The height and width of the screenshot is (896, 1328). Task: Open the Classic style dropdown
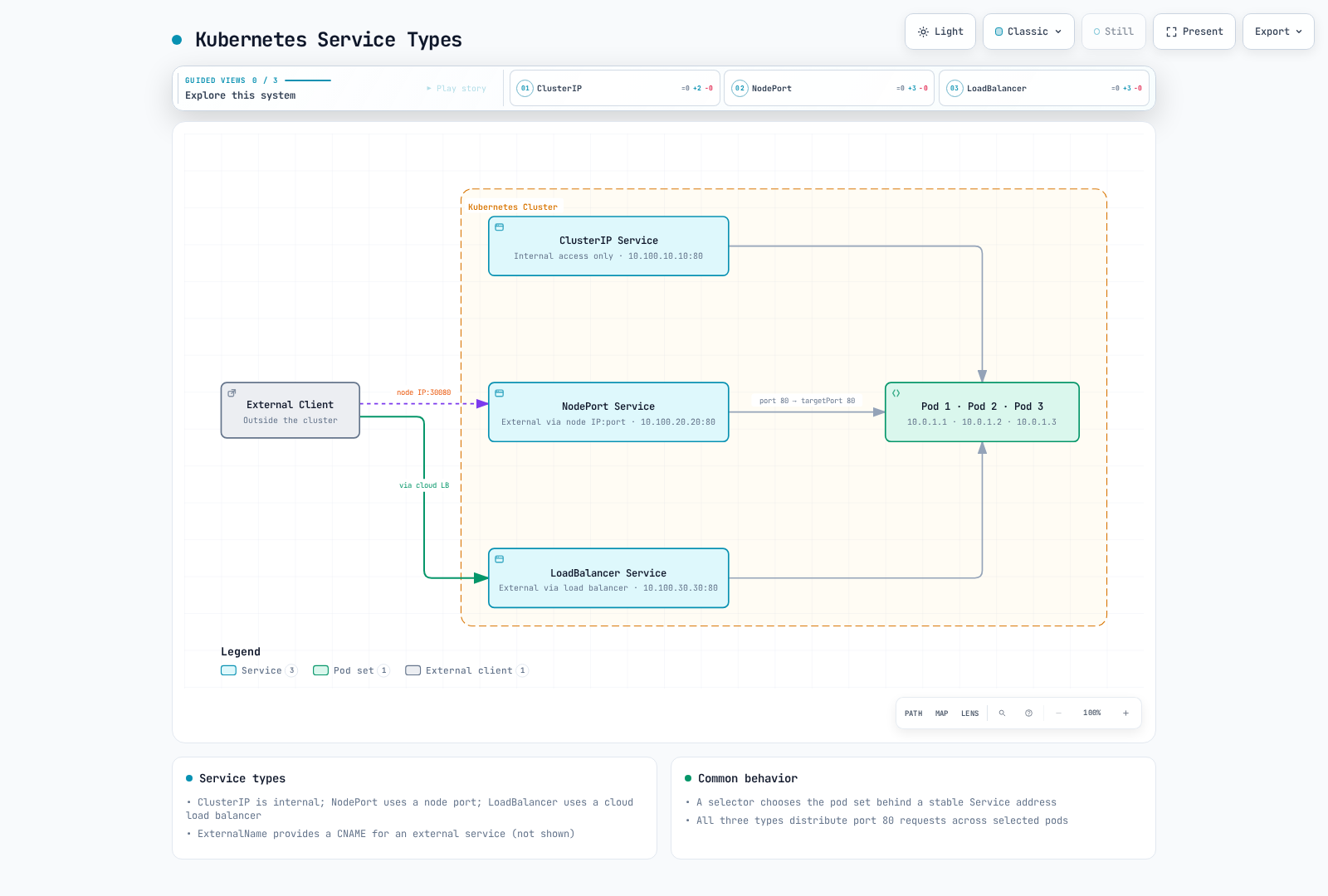1028,32
